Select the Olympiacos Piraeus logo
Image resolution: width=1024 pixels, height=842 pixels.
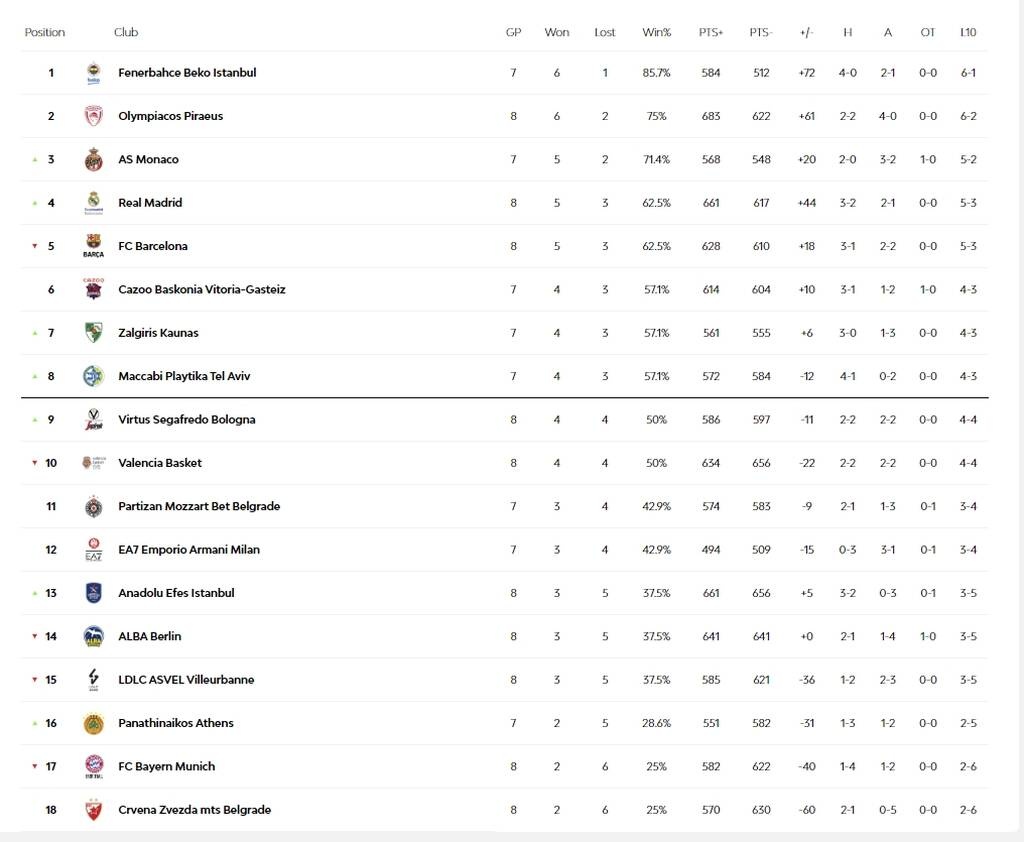93,115
